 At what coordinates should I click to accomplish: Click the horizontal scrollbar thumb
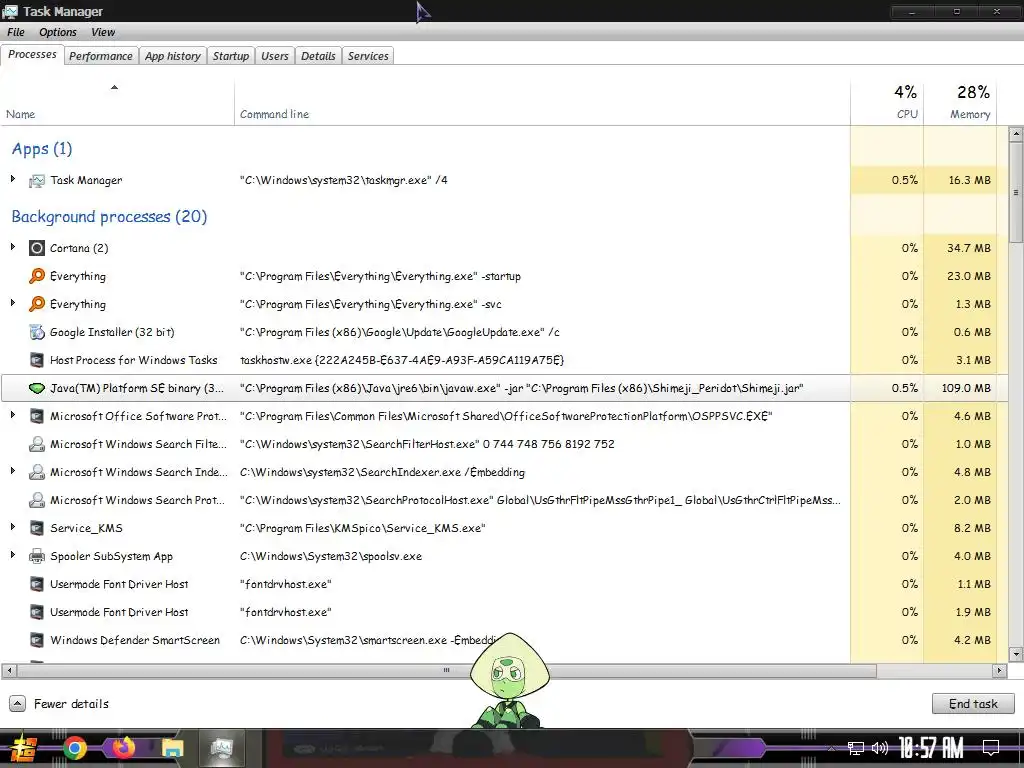[447, 671]
